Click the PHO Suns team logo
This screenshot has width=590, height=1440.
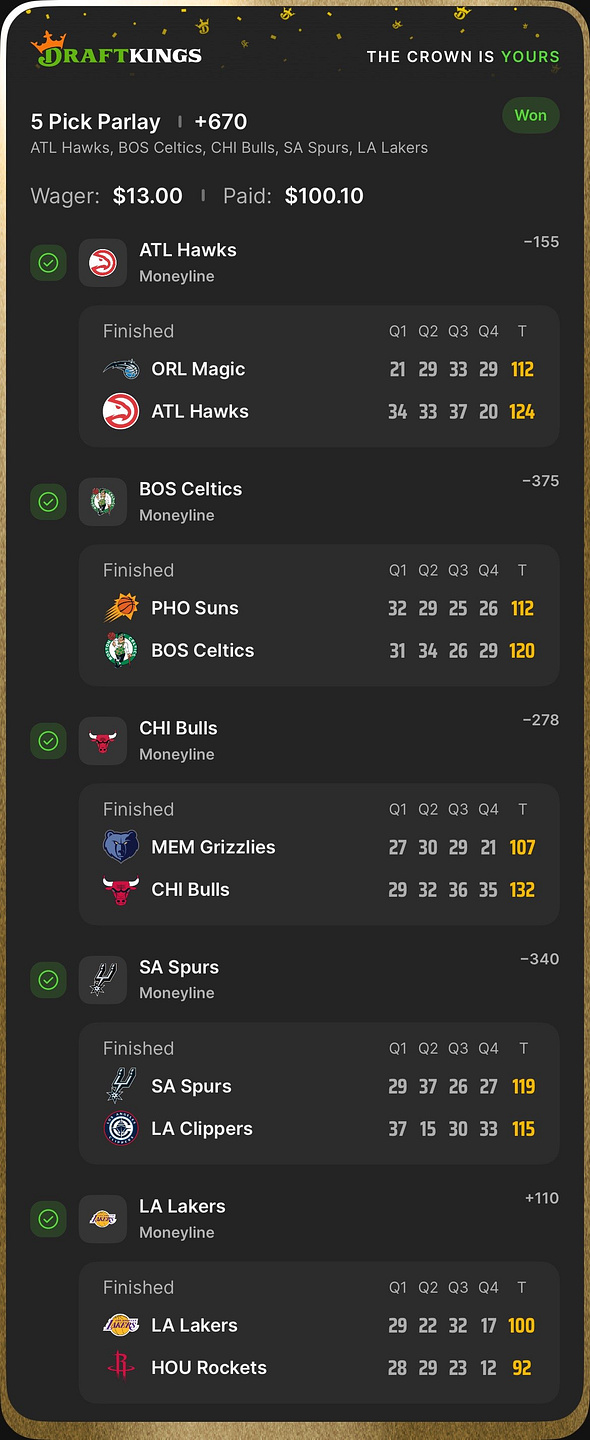tap(121, 608)
